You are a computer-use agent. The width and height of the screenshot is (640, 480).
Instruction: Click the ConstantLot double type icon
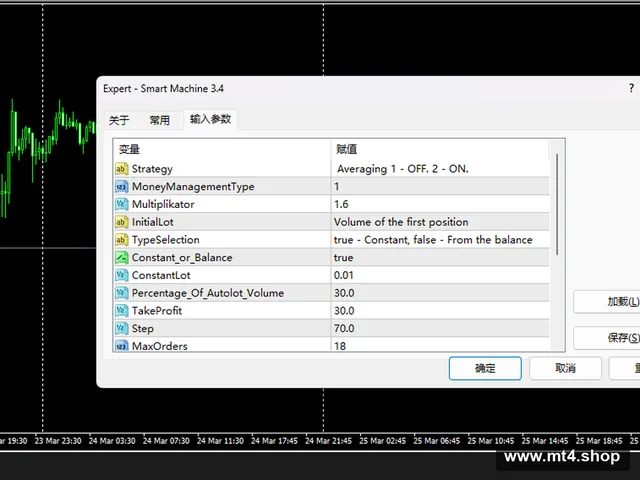[122, 275]
